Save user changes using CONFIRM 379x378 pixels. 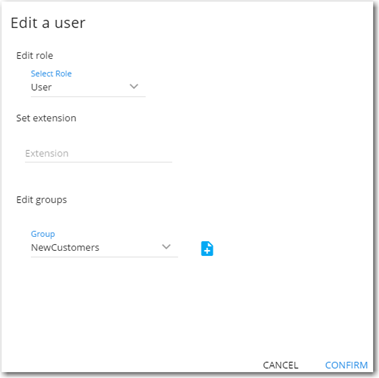tap(346, 365)
